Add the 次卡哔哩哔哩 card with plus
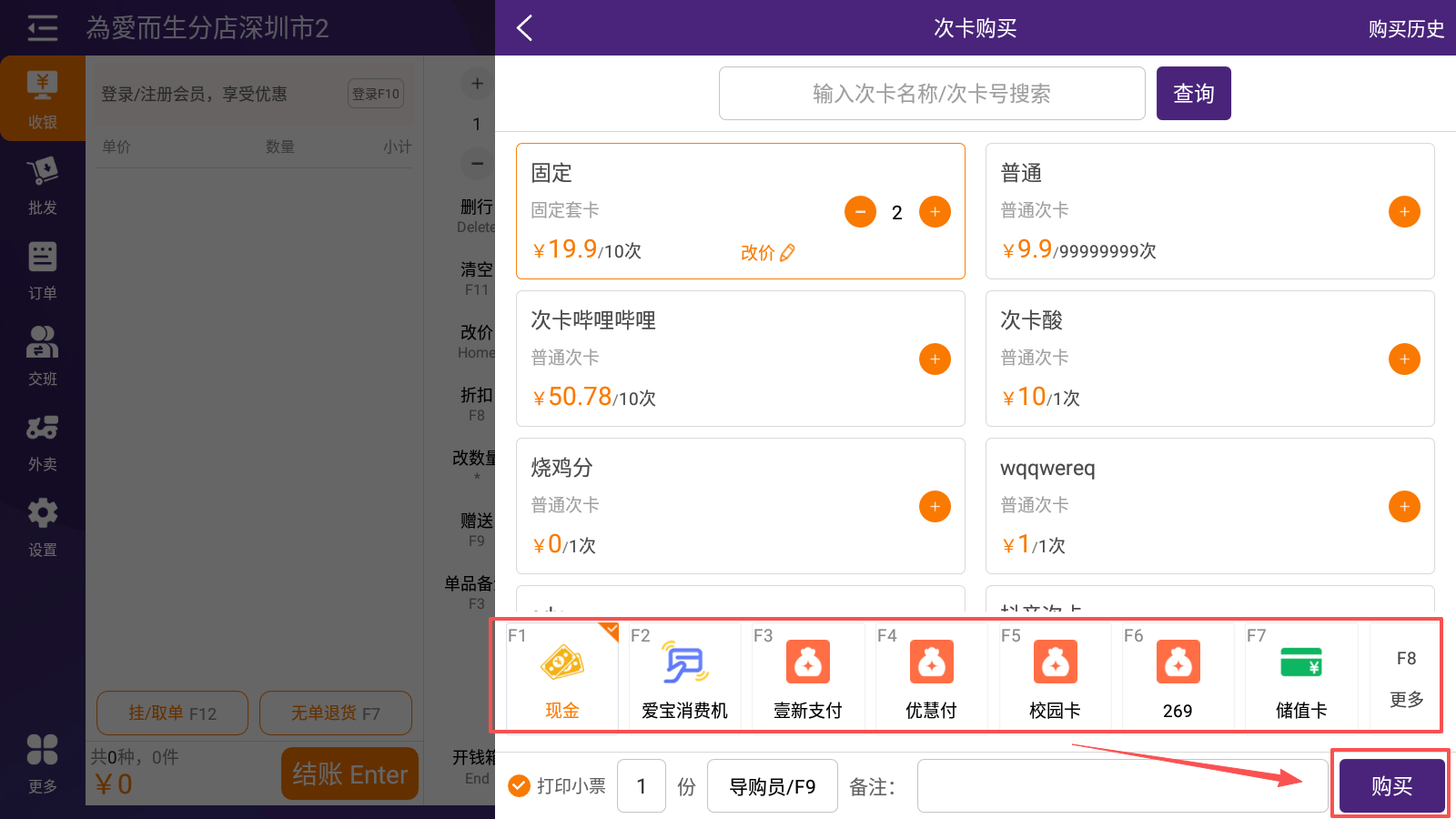The image size is (1456, 819). 935,359
